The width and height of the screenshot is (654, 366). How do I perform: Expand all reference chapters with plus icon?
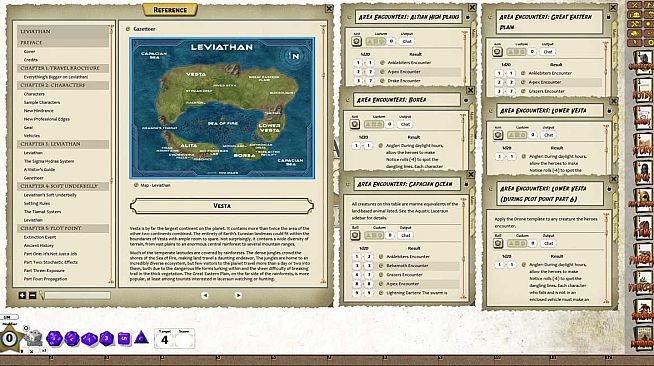(x=23, y=295)
